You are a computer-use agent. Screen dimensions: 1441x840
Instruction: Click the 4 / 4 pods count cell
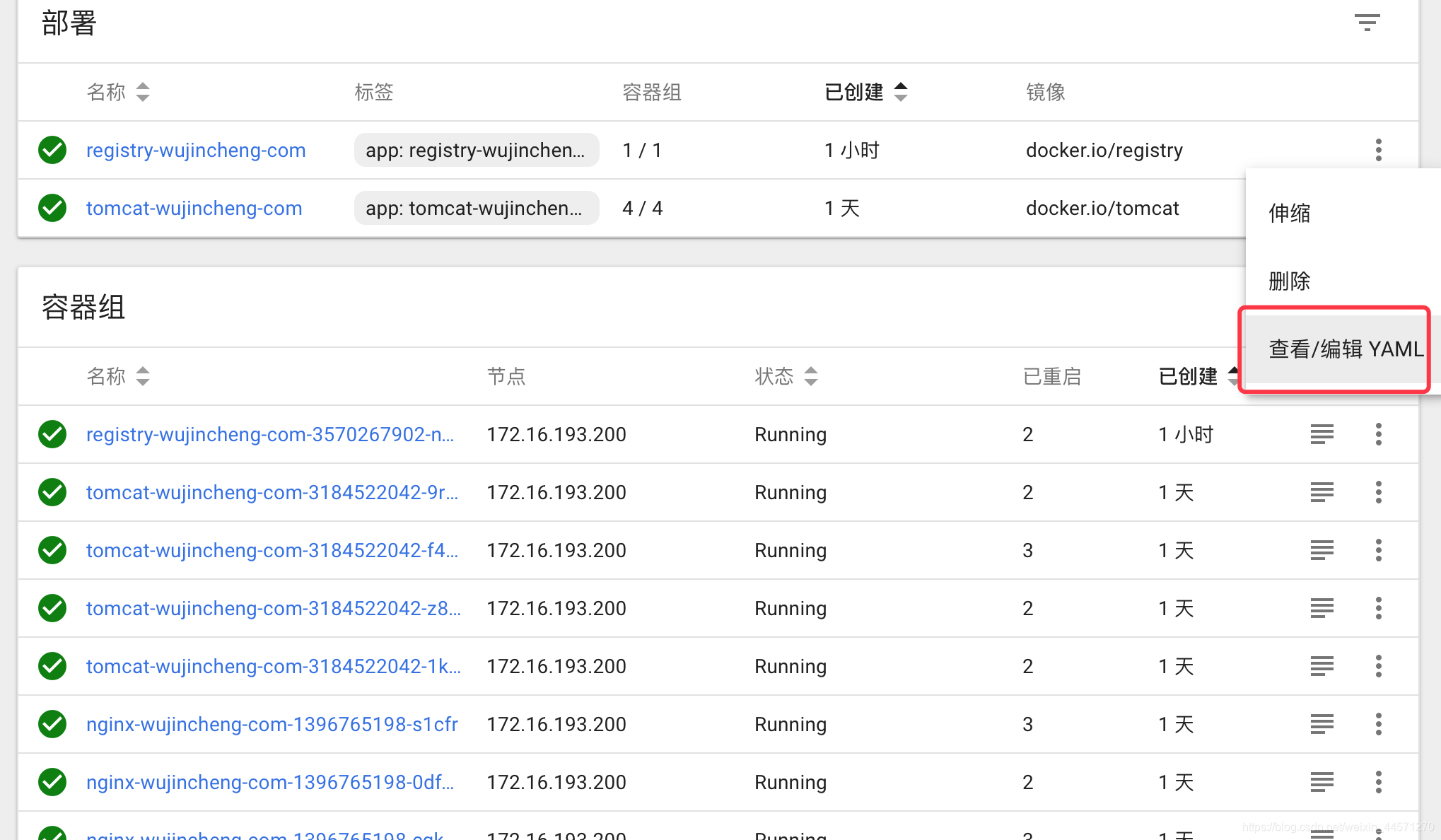(642, 208)
